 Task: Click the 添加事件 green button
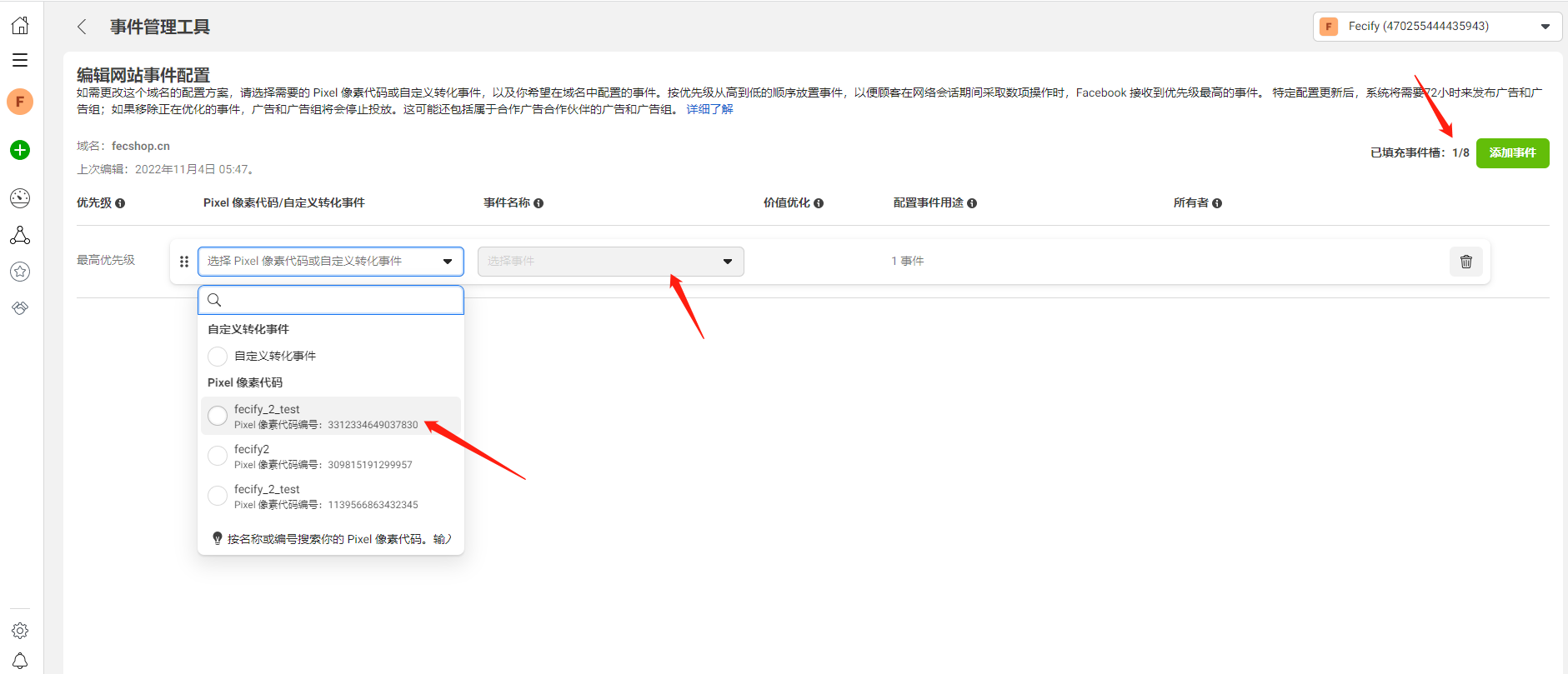[1512, 153]
